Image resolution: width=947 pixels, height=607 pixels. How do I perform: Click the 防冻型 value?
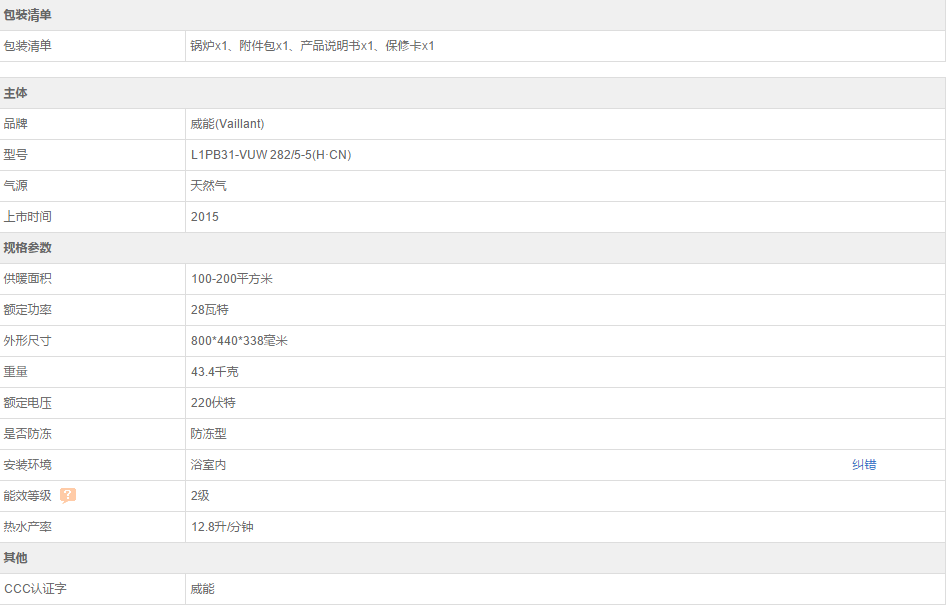(209, 434)
